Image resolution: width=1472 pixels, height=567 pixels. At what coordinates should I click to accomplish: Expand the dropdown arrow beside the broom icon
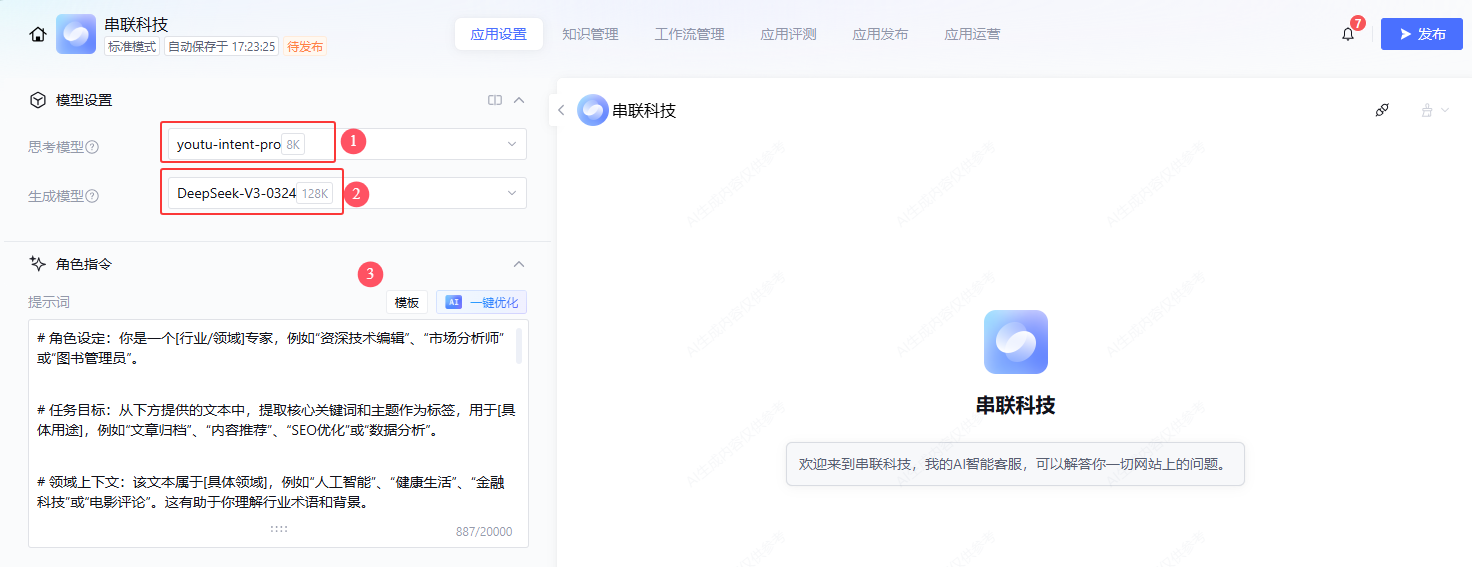coord(1445,110)
